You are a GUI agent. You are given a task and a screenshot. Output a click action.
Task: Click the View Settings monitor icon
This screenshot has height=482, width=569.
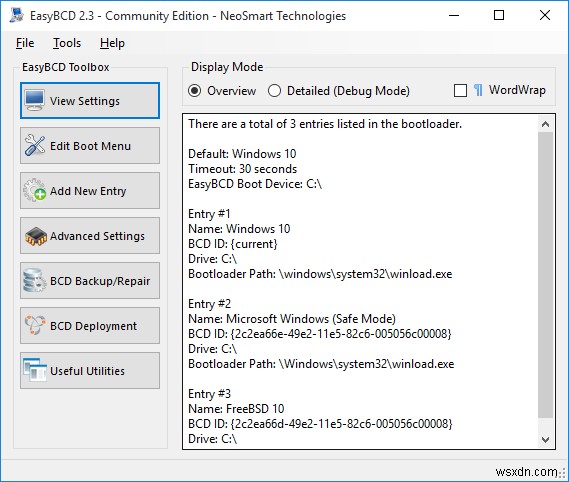(35, 101)
